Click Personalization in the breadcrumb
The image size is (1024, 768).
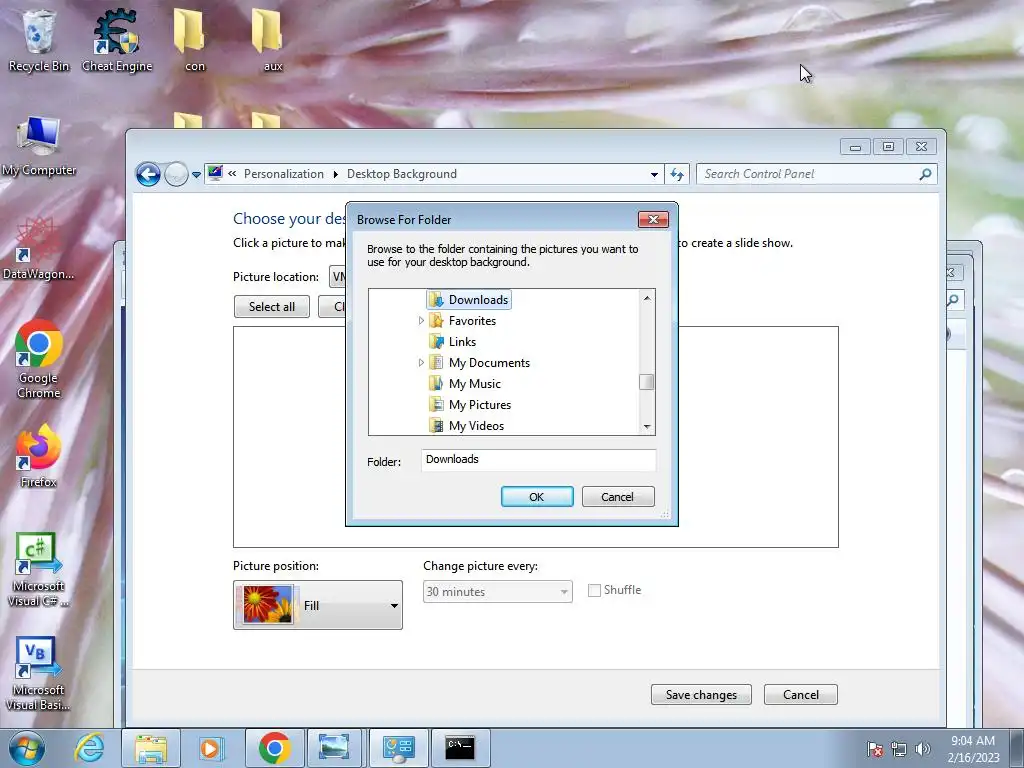pos(284,174)
